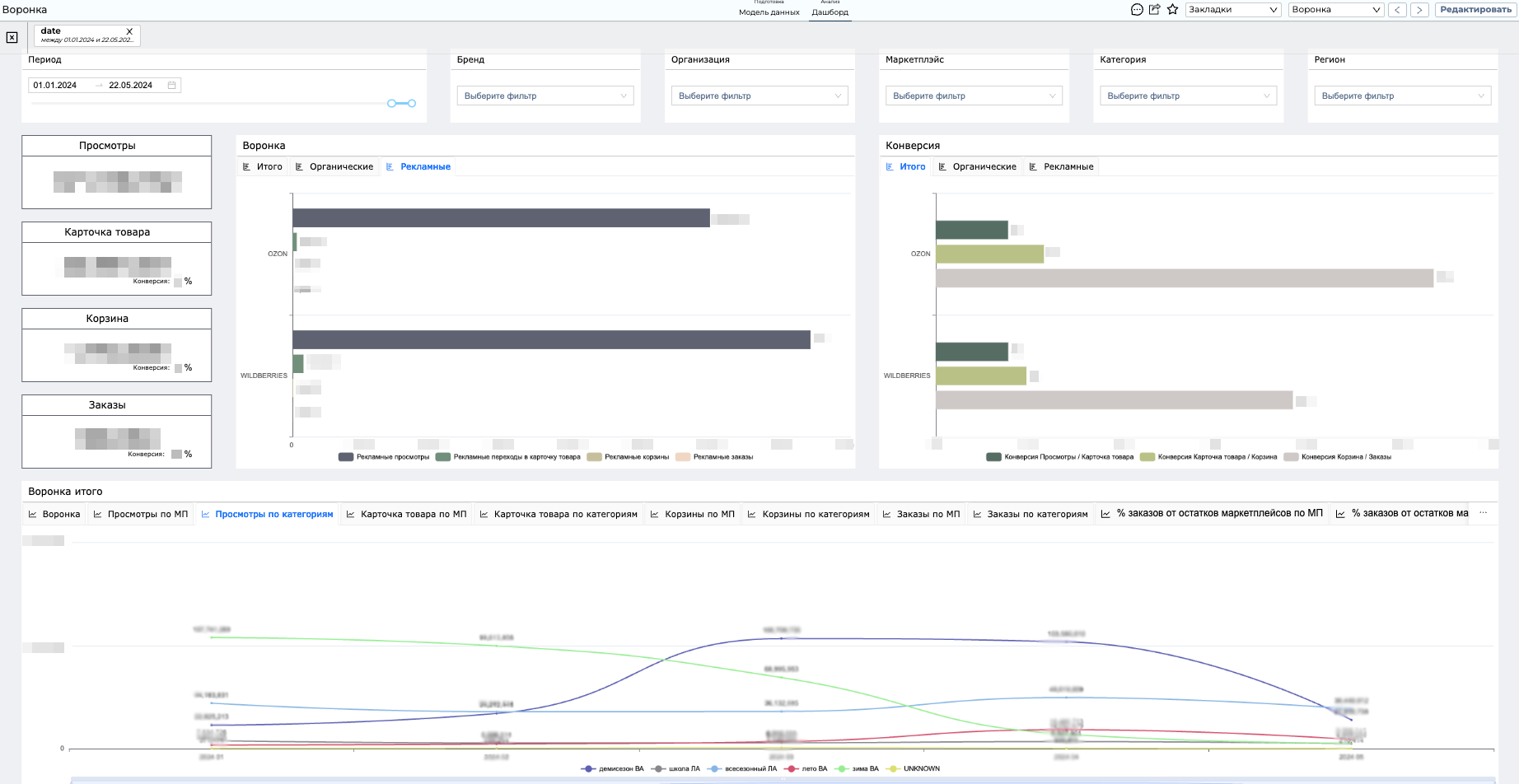The height and width of the screenshot is (784, 1519).
Task: Select Заказы по МП tab
Action: (921, 514)
